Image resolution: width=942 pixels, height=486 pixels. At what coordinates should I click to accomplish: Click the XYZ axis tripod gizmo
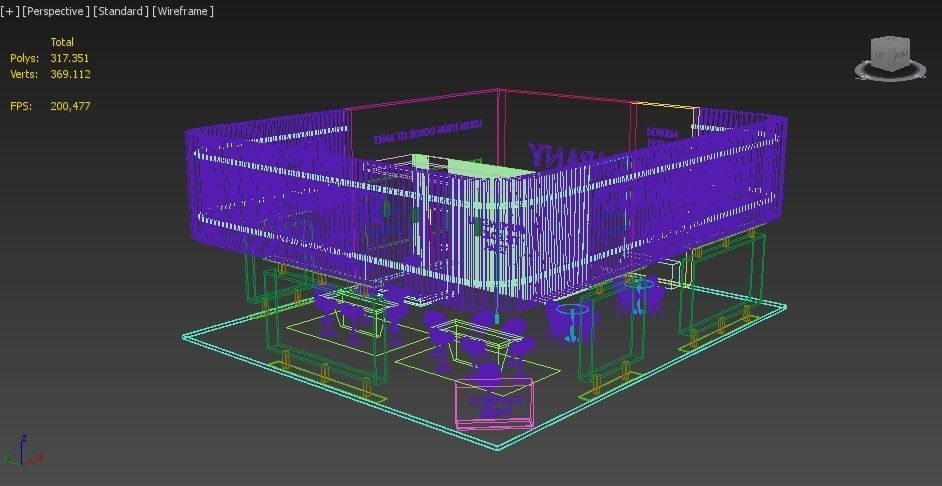point(22,451)
